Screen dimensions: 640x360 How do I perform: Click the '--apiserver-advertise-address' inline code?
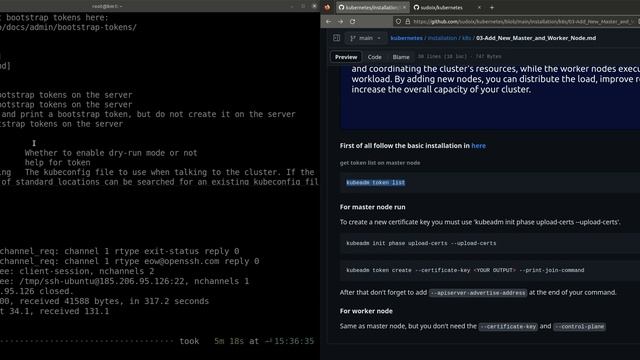tap(478, 293)
